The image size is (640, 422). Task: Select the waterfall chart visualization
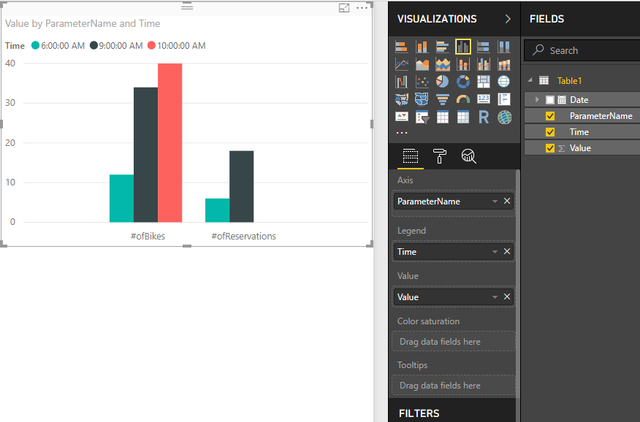click(x=402, y=82)
